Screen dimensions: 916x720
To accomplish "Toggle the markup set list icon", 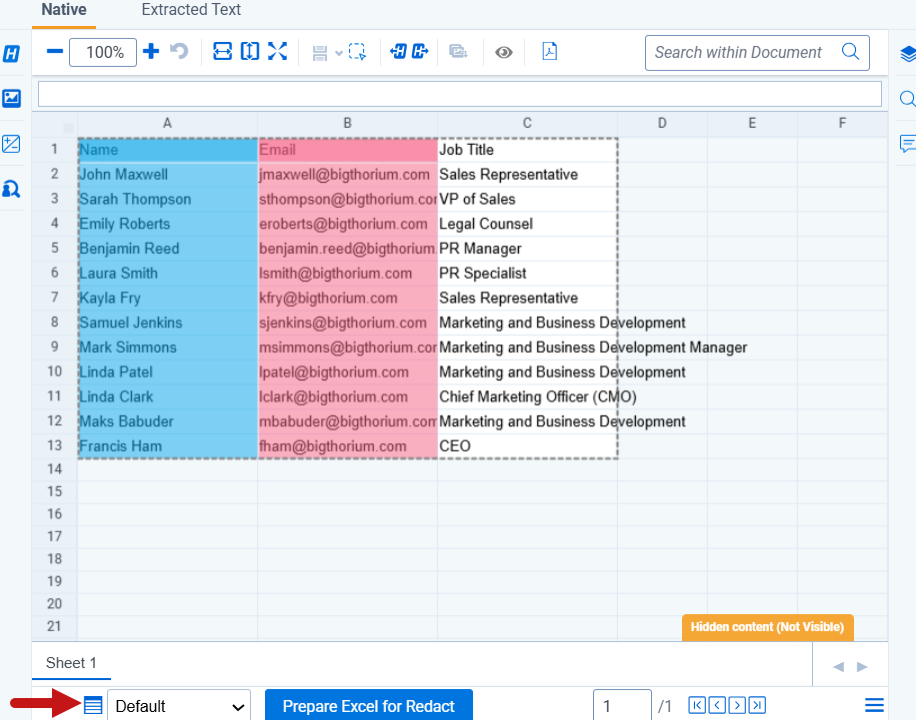I will pos(93,706).
